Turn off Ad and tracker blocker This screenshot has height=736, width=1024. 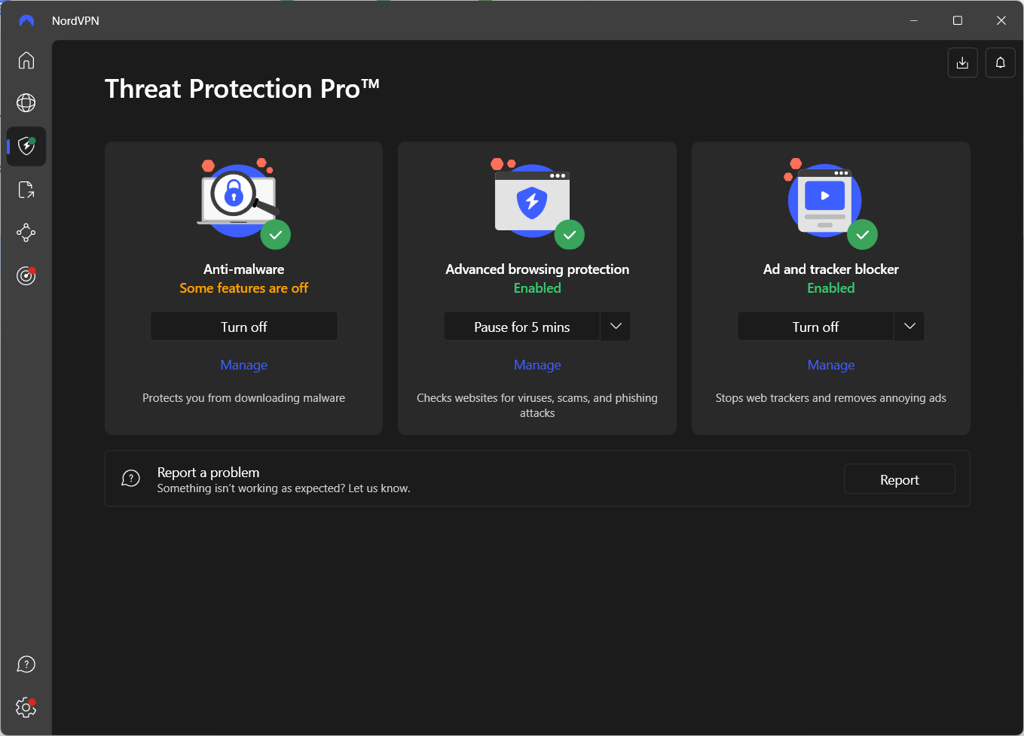point(816,327)
